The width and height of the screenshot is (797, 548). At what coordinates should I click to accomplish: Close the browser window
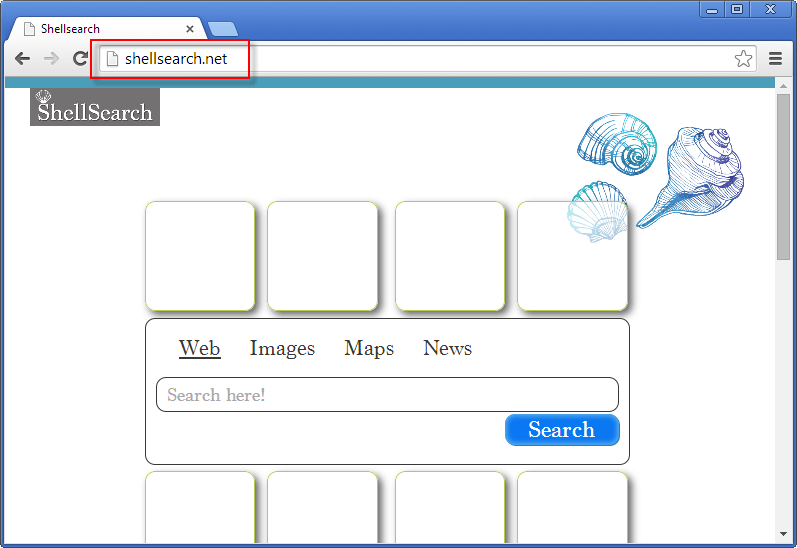(x=771, y=10)
